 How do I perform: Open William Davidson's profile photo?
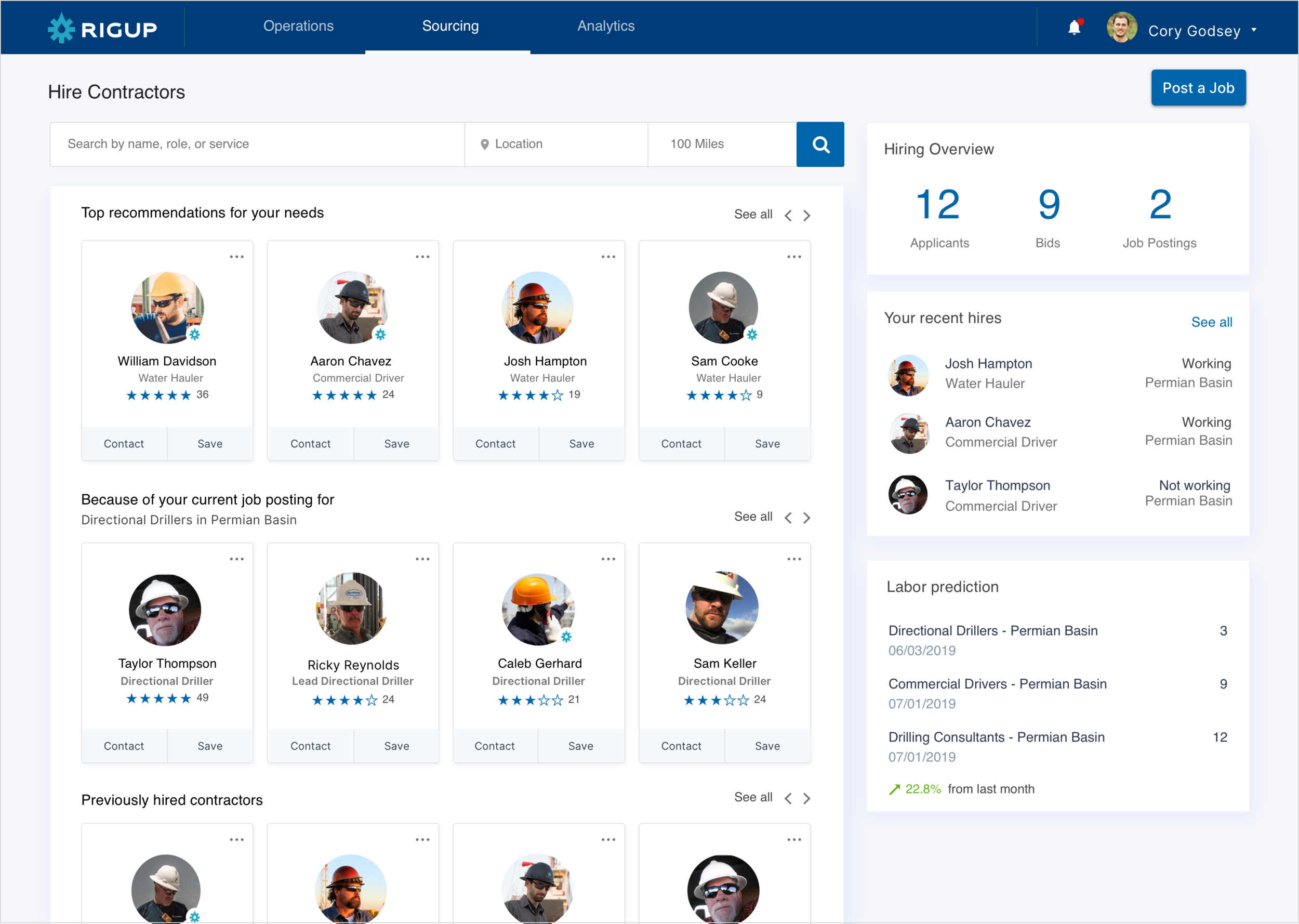click(x=167, y=307)
